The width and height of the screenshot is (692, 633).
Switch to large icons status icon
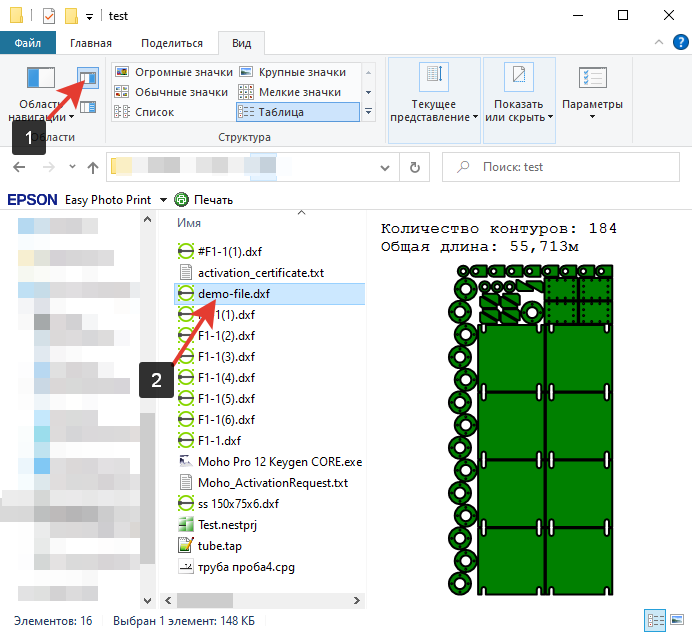point(677,620)
